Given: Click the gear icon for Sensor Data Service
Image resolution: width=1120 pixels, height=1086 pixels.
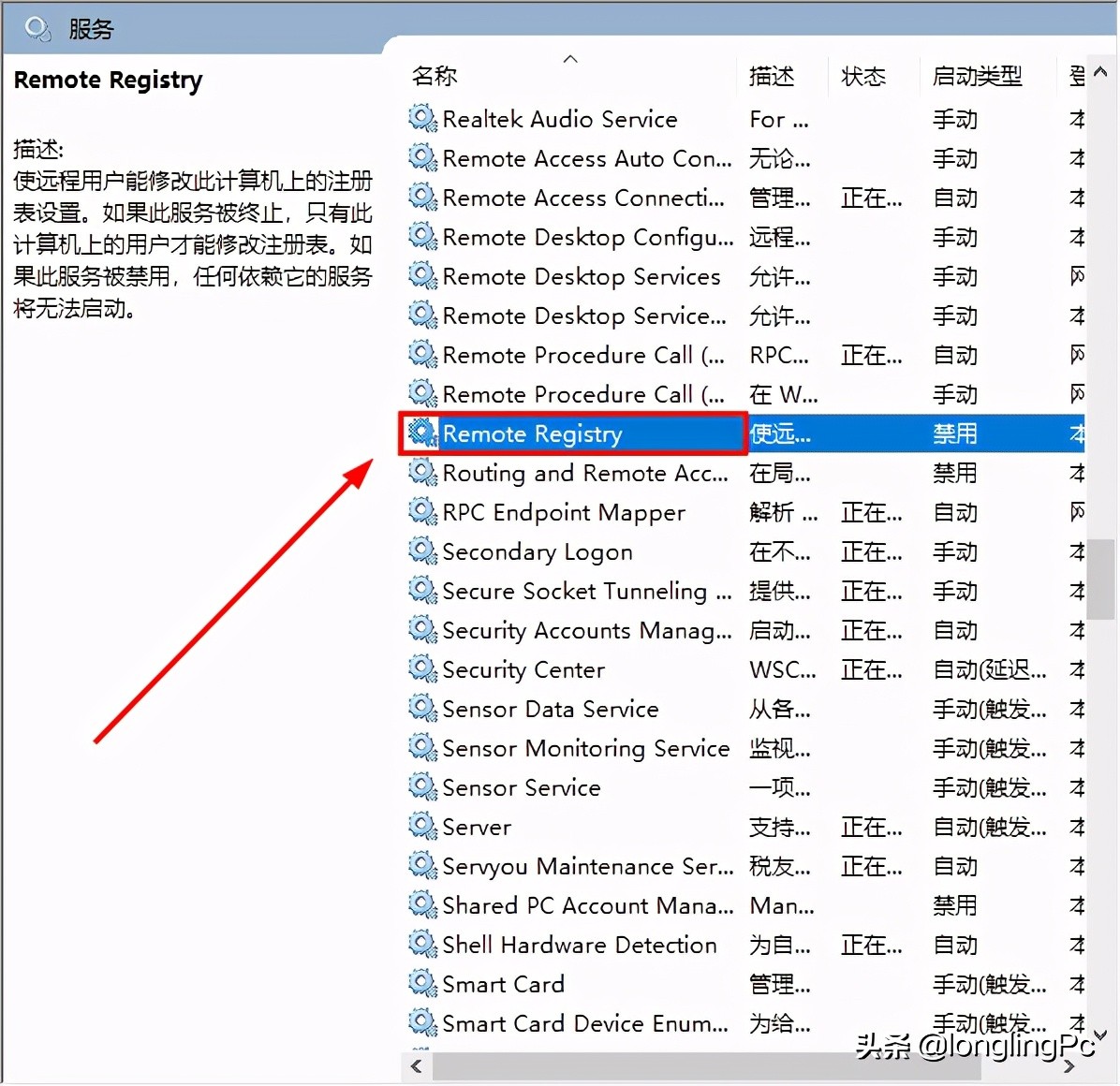Looking at the screenshot, I should pyautogui.click(x=422, y=709).
